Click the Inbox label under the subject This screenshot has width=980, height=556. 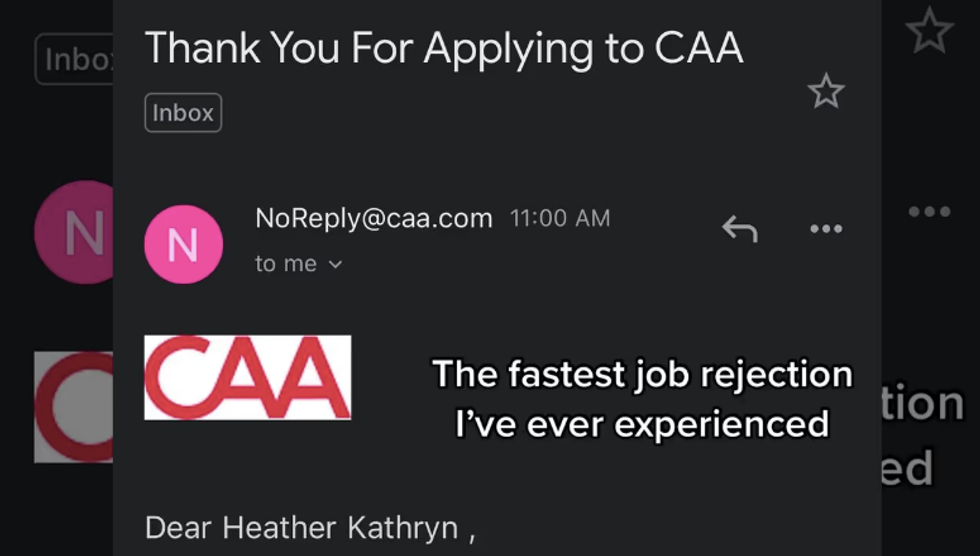coord(183,113)
